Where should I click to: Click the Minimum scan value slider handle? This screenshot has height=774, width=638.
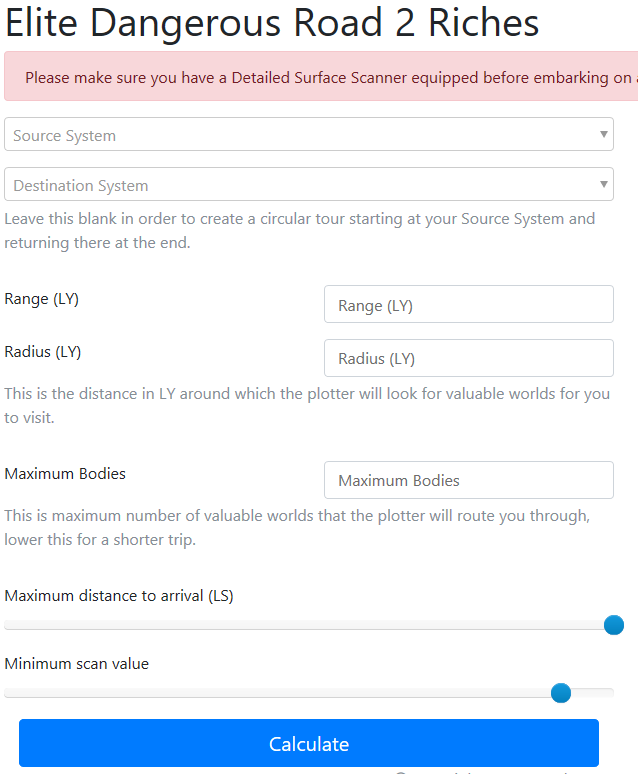pyautogui.click(x=561, y=693)
